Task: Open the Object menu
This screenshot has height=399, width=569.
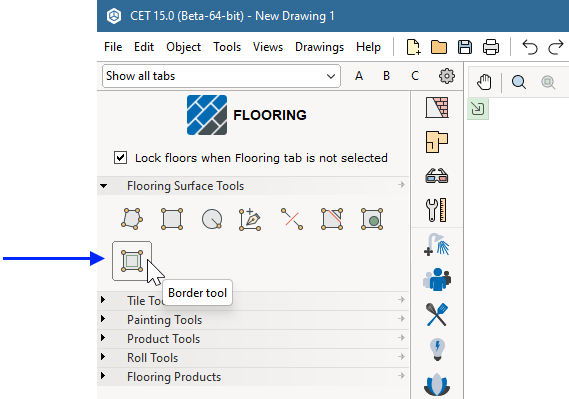Action: [x=183, y=47]
